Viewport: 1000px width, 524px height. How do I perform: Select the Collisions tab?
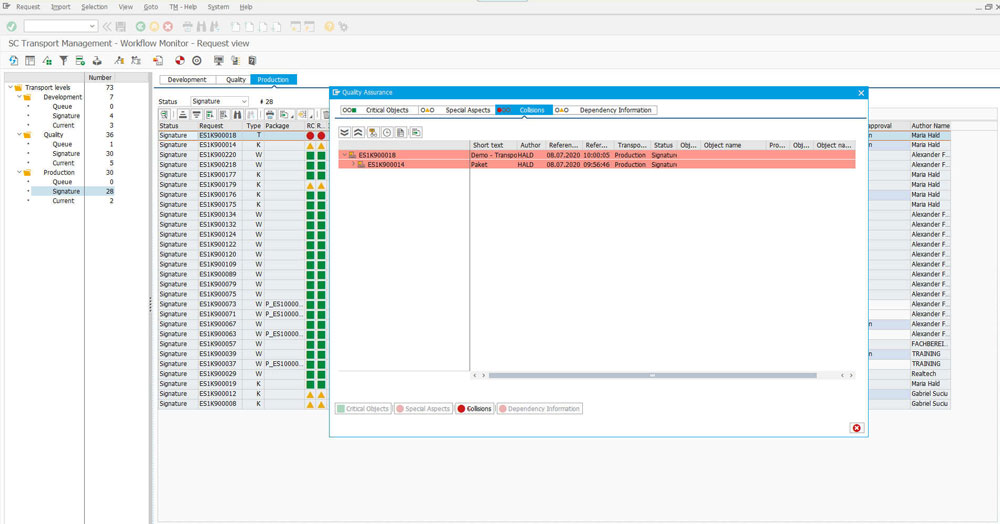coord(524,110)
